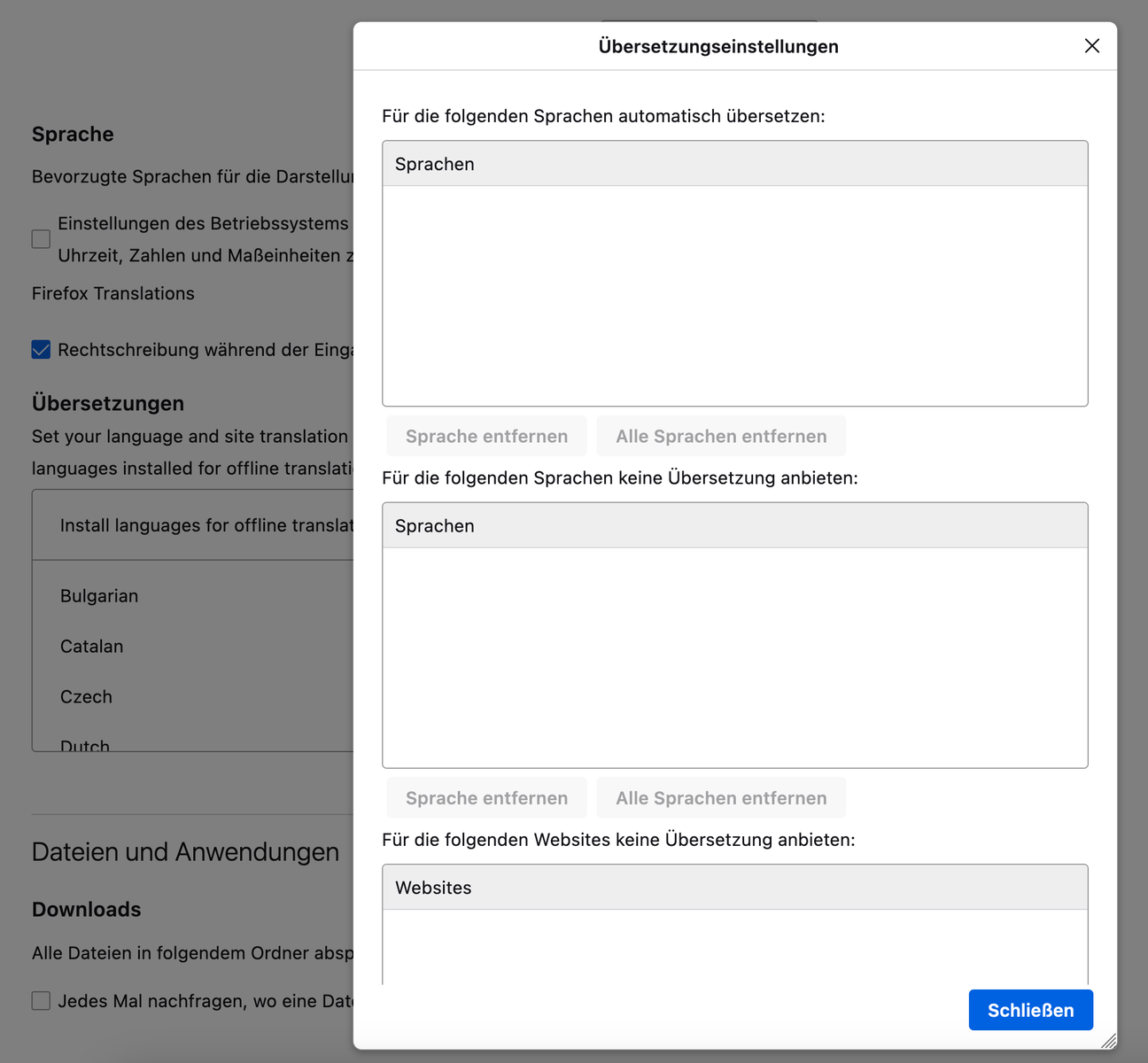Select Dutch in the offline languages list
Screen dimensions: 1148x1063
click(x=85, y=744)
